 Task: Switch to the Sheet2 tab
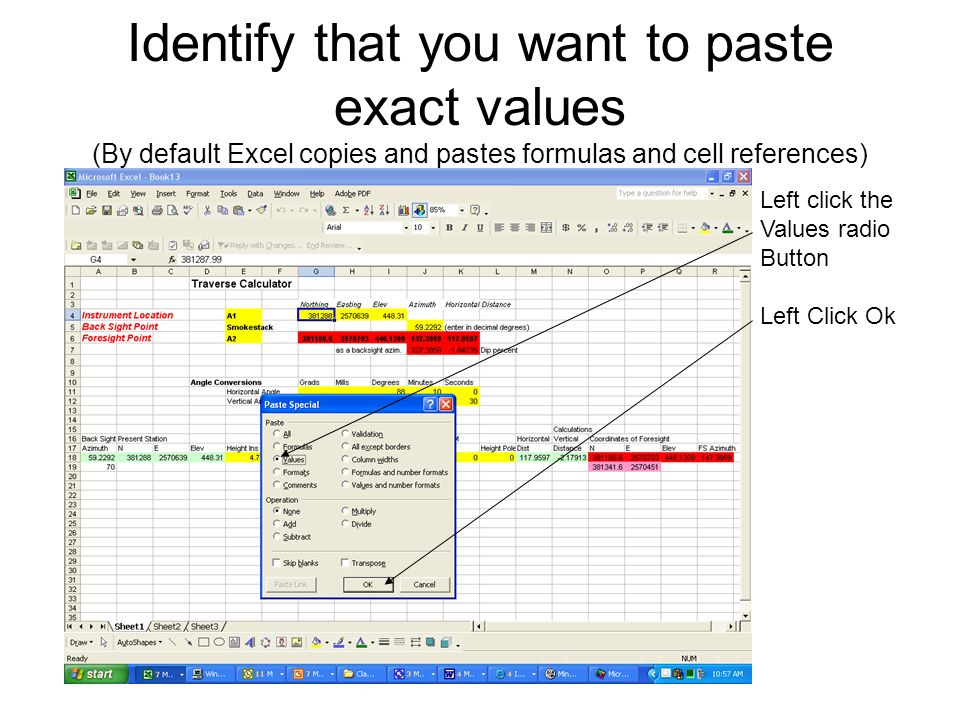pyautogui.click(x=167, y=626)
